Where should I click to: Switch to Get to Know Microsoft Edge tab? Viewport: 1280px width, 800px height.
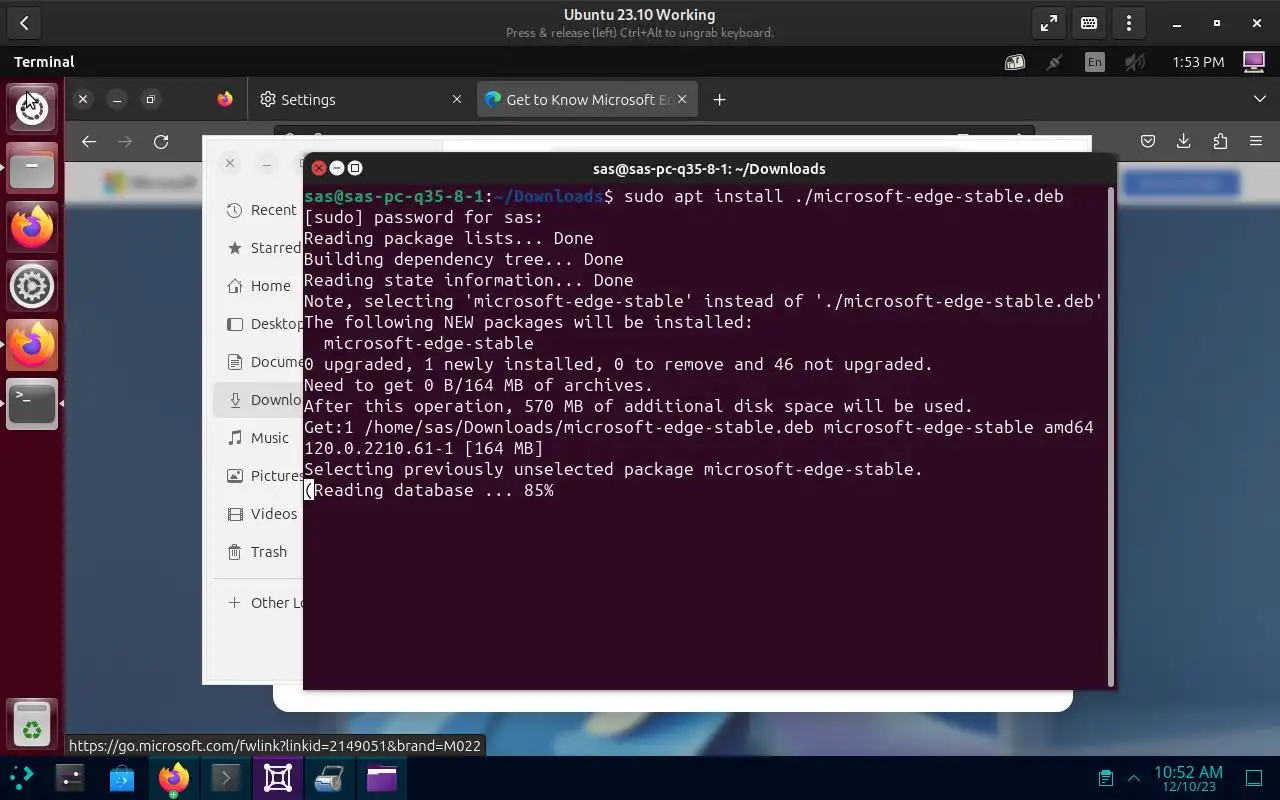tap(588, 99)
